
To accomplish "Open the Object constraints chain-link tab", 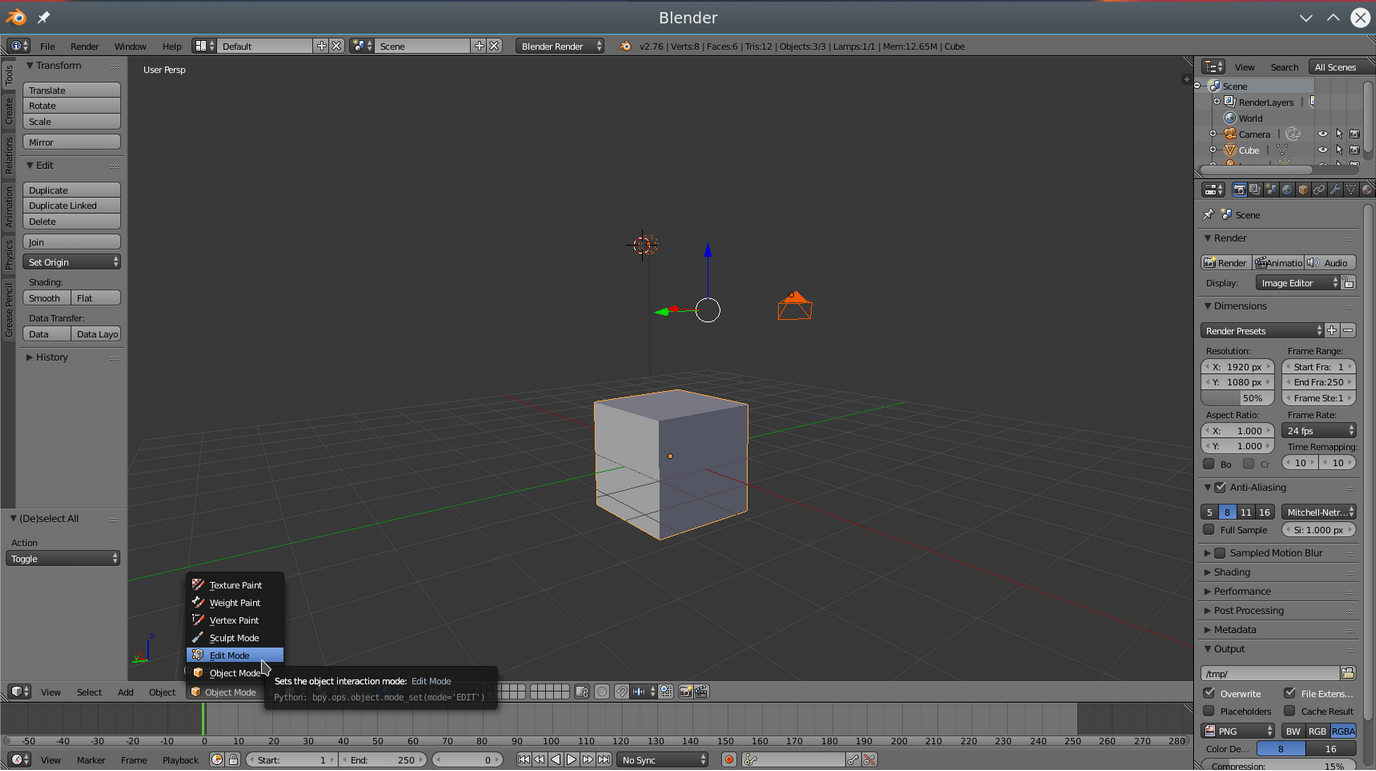I will 1319,190.
